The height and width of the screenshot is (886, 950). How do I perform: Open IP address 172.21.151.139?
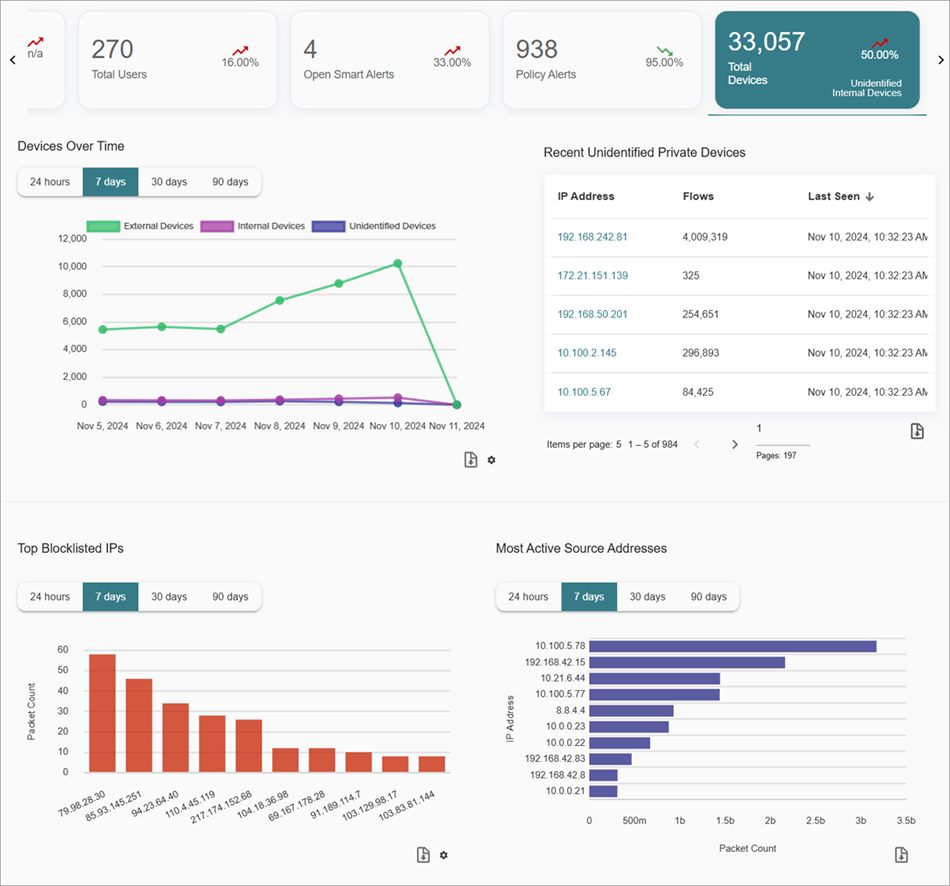(x=593, y=276)
